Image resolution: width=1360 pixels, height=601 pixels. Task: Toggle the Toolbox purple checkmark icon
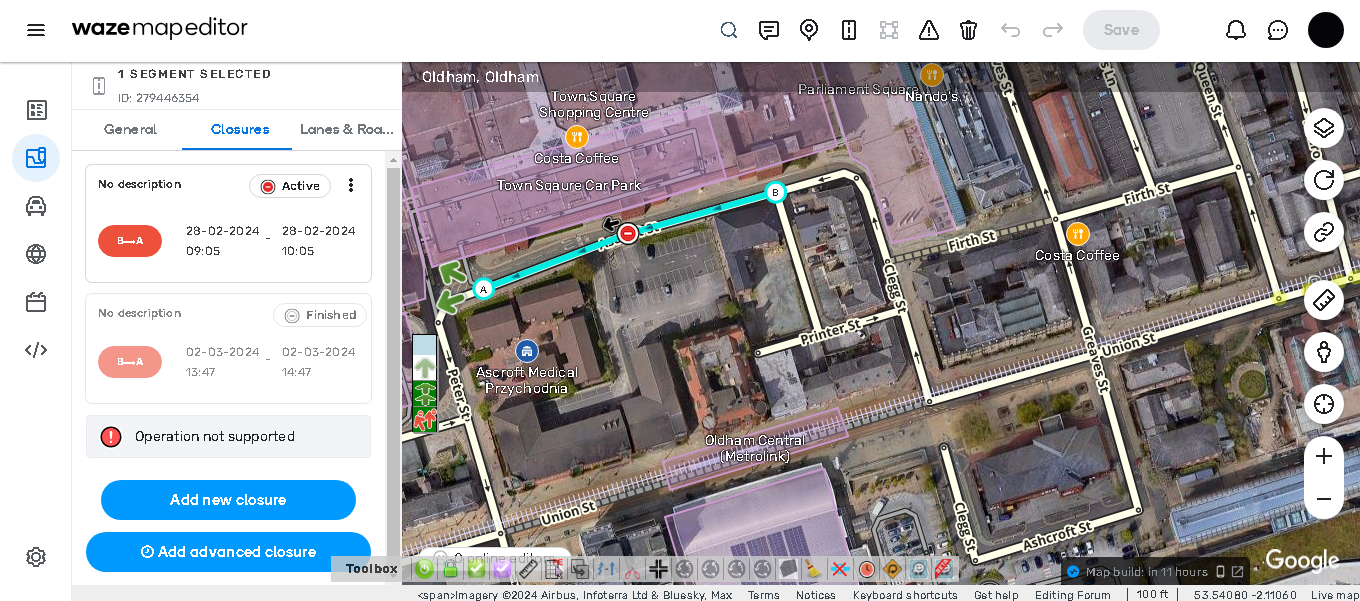coord(502,569)
